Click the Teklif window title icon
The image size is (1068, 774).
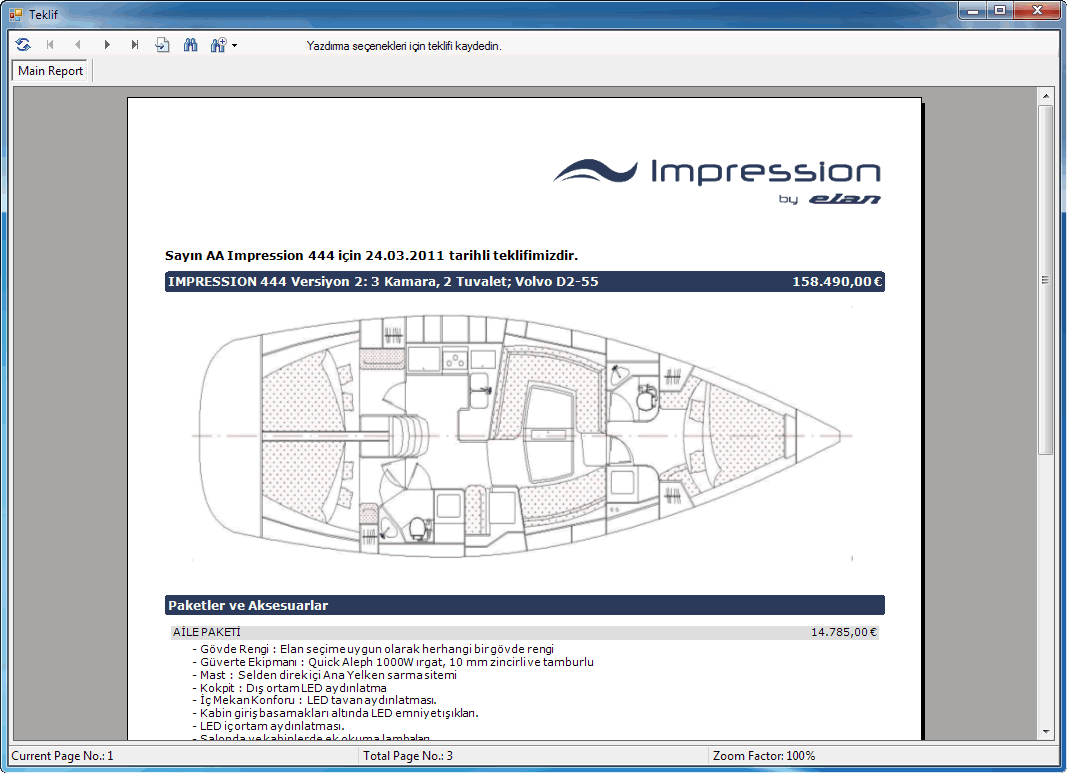(16, 14)
